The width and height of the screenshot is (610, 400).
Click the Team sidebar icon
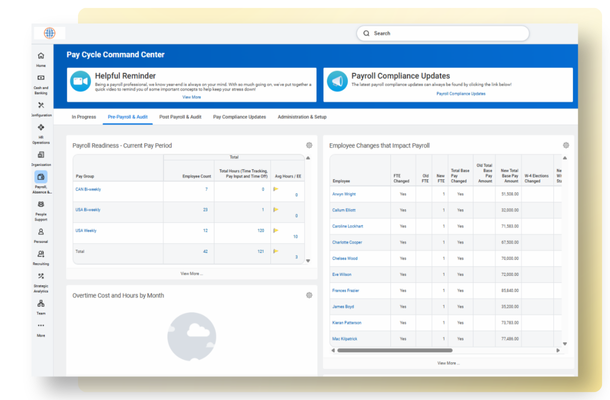click(41, 307)
